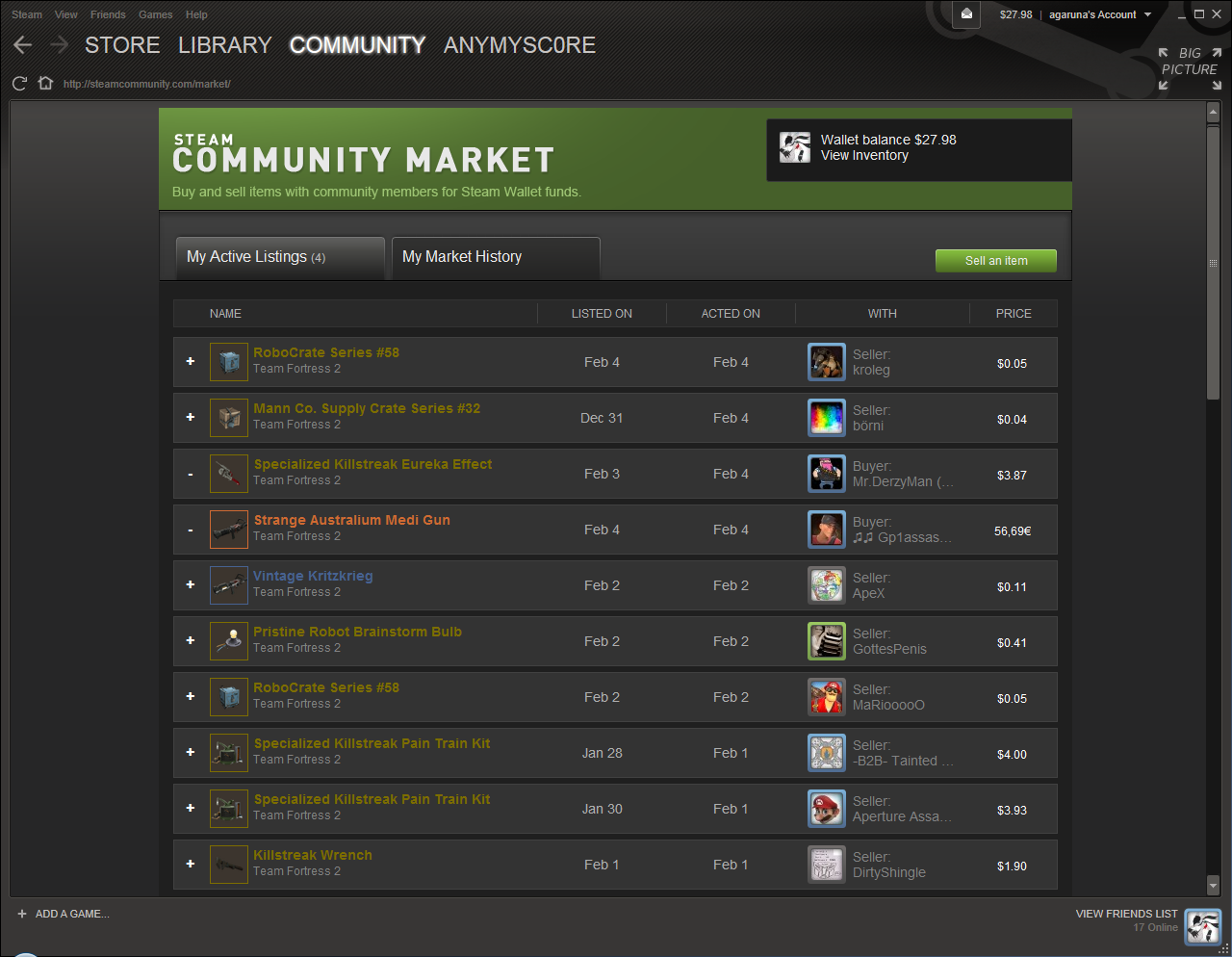Expand the Killstreak Wrench row

click(x=191, y=864)
